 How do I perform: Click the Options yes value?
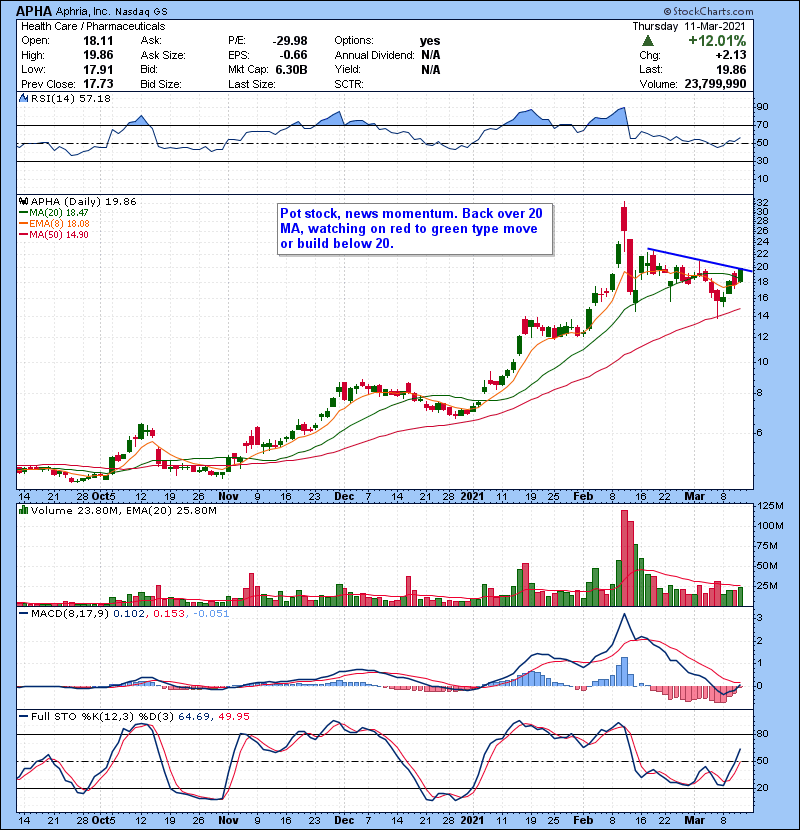pyautogui.click(x=430, y=41)
